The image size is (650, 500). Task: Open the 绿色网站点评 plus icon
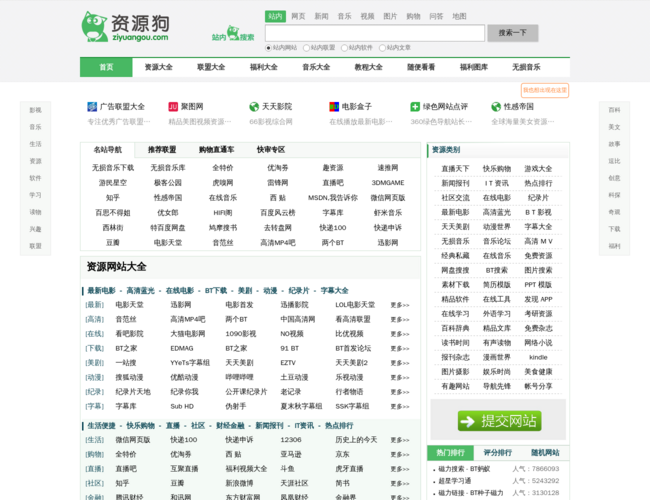pyautogui.click(x=415, y=107)
